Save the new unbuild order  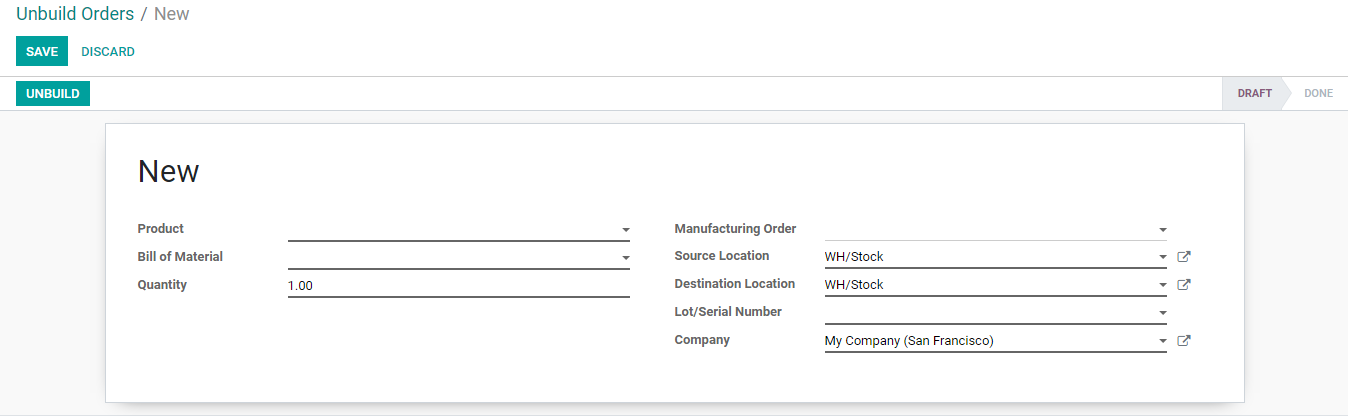[x=42, y=52]
